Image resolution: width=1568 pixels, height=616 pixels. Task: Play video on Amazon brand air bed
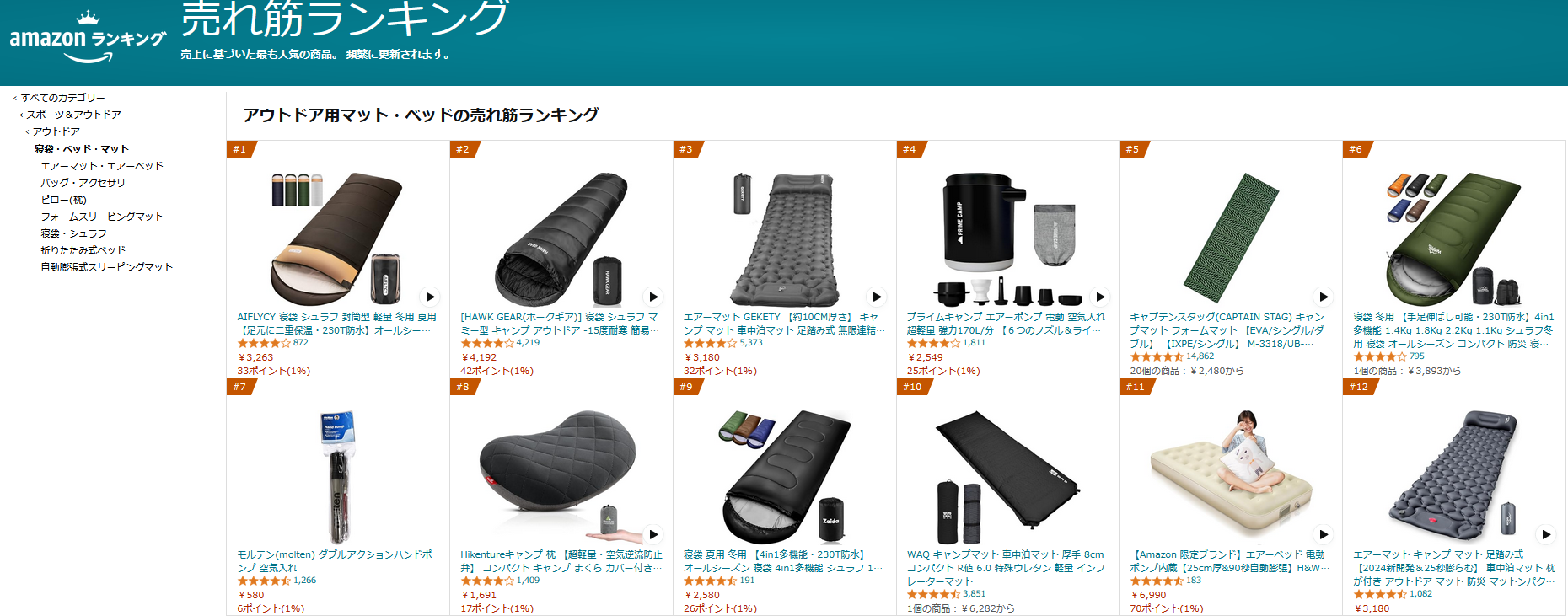[1324, 534]
